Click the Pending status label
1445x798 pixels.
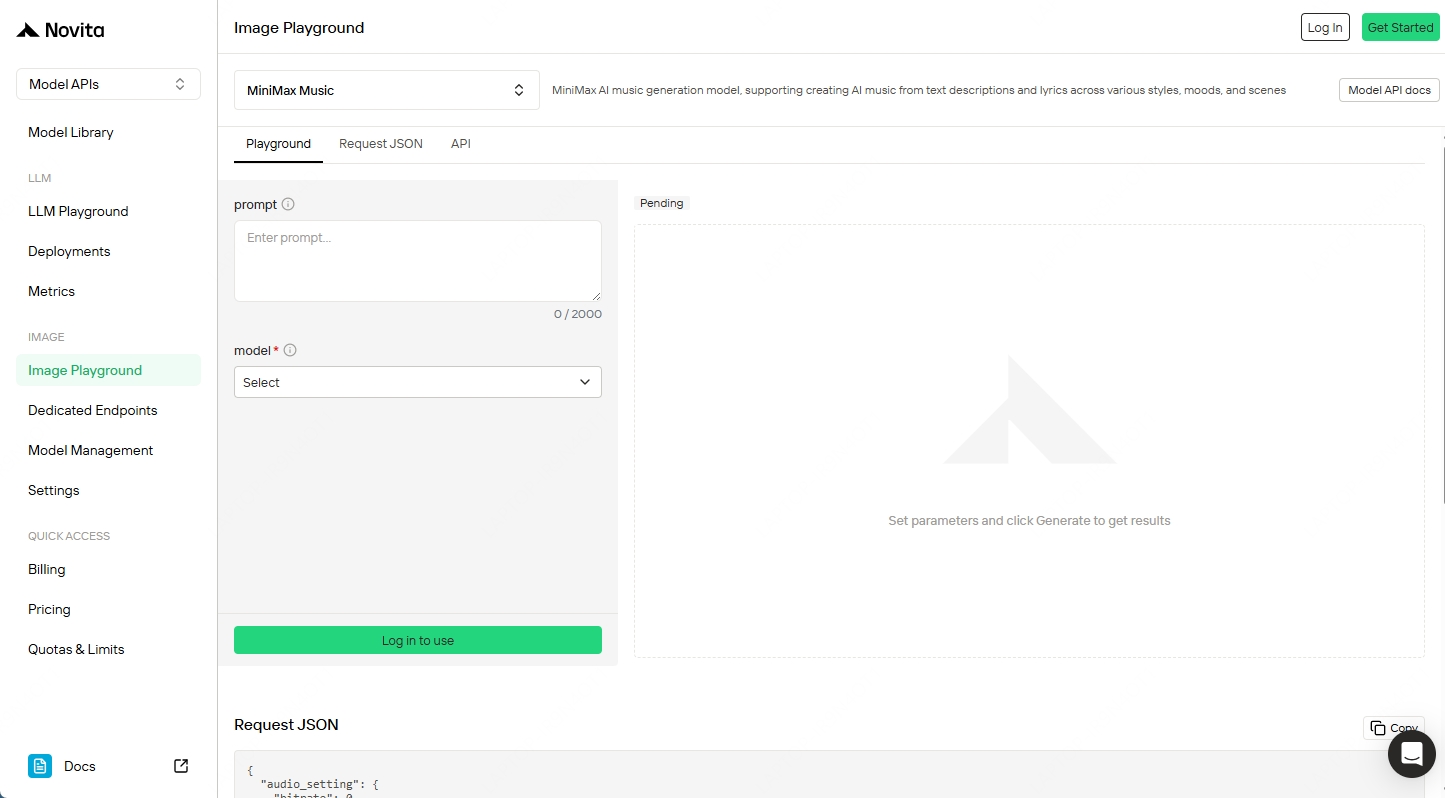click(662, 203)
